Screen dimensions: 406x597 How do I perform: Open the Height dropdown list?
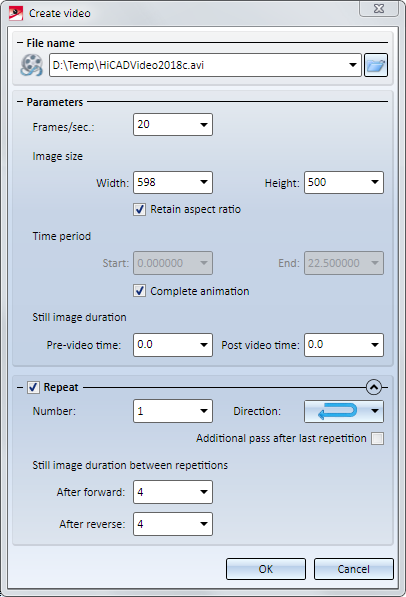click(375, 182)
